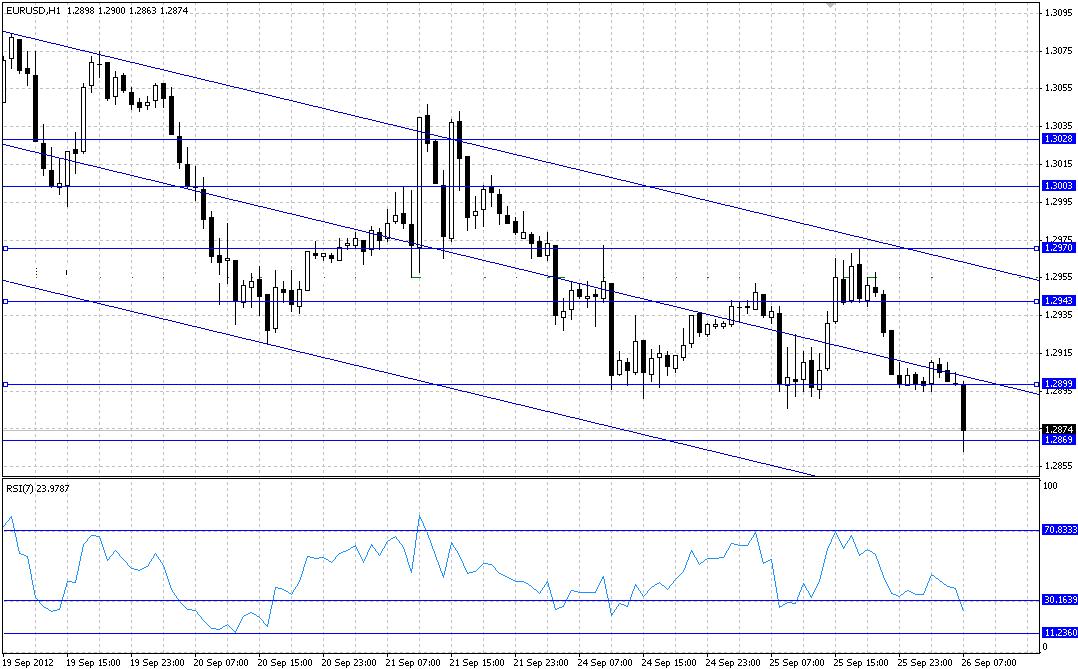The image size is (1078, 669).
Task: Click the 20 Sep 07:00 time label
Action: pyautogui.click(x=221, y=662)
